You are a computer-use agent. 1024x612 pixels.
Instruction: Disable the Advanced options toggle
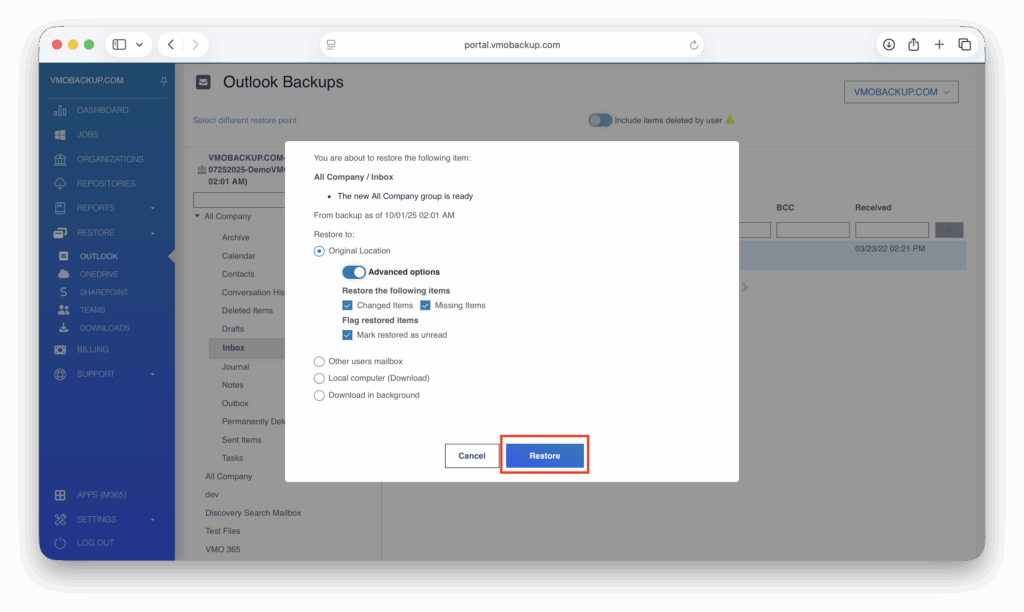pyautogui.click(x=353, y=272)
